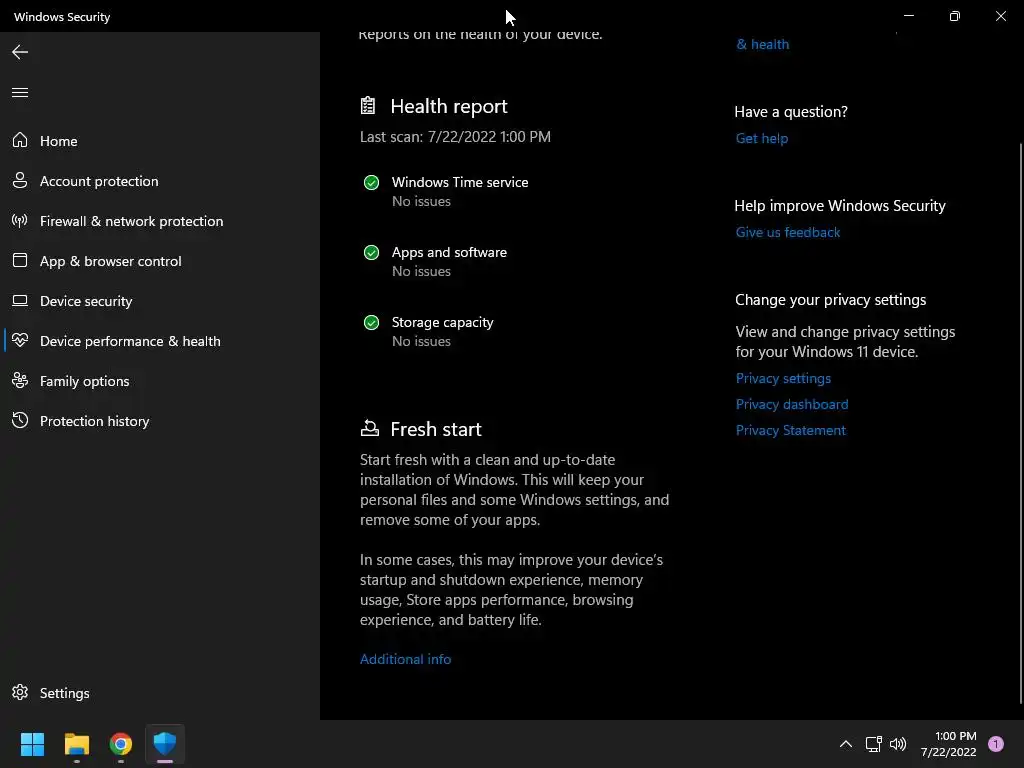Image resolution: width=1024 pixels, height=768 pixels.
Task: Click the App & browser control window icon
Action: click(20, 260)
